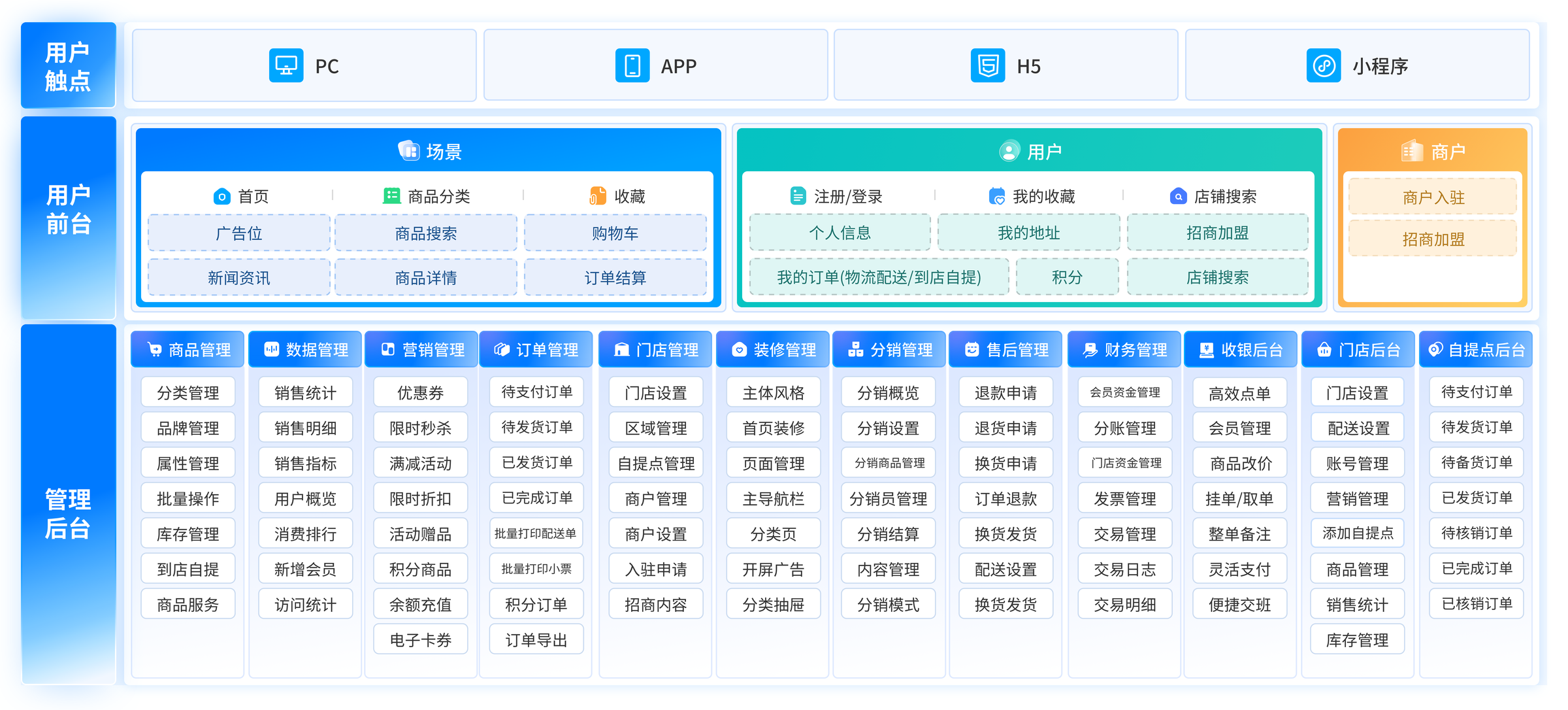Click the 订单管理 order icon
The height and width of the screenshot is (710, 1568).
tap(502, 349)
